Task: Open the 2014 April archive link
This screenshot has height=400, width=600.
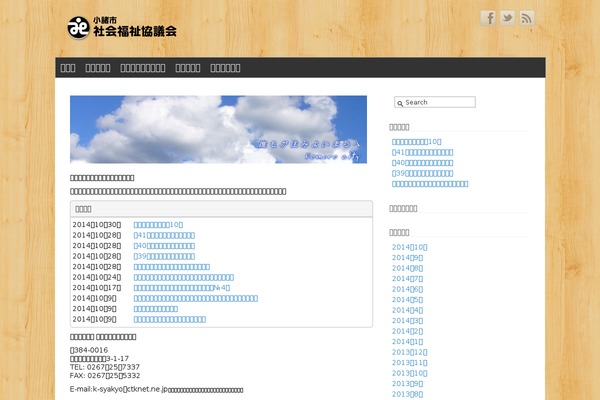Action: tap(408, 310)
